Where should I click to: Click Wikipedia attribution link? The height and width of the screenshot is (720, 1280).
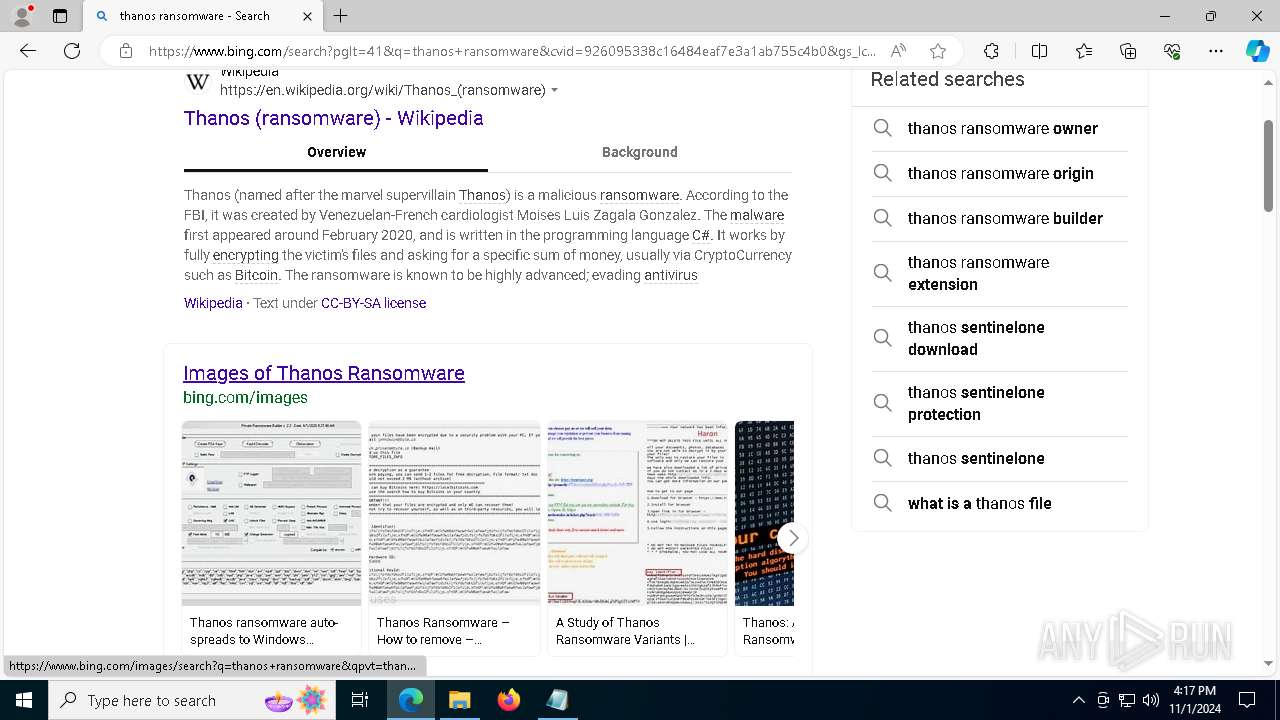click(213, 303)
